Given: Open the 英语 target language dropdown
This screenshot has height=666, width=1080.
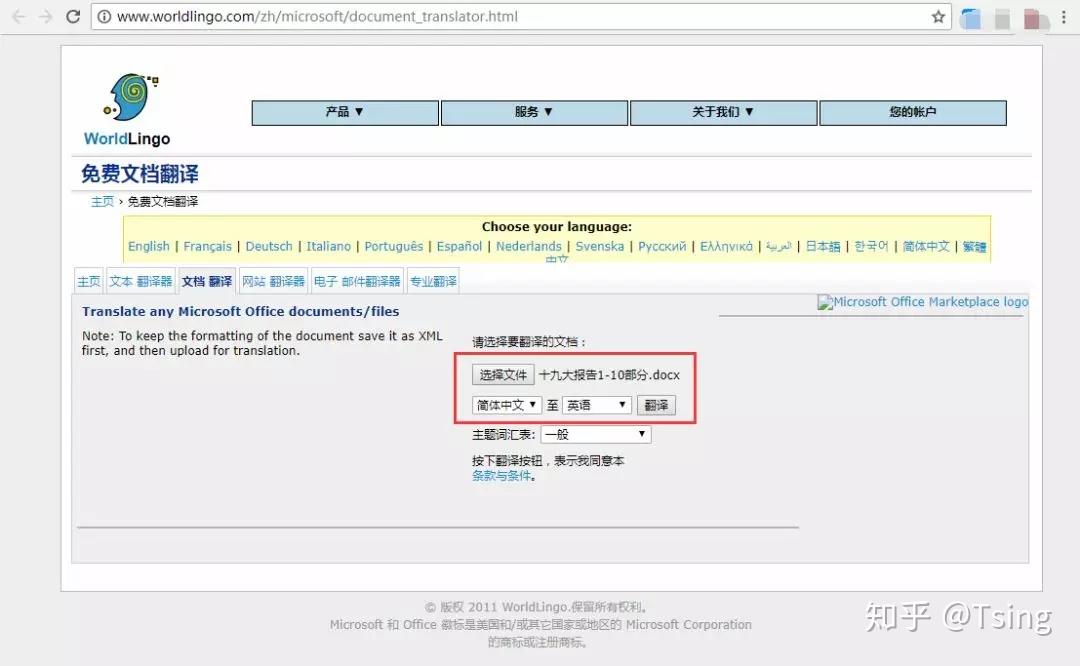Looking at the screenshot, I should coord(596,405).
